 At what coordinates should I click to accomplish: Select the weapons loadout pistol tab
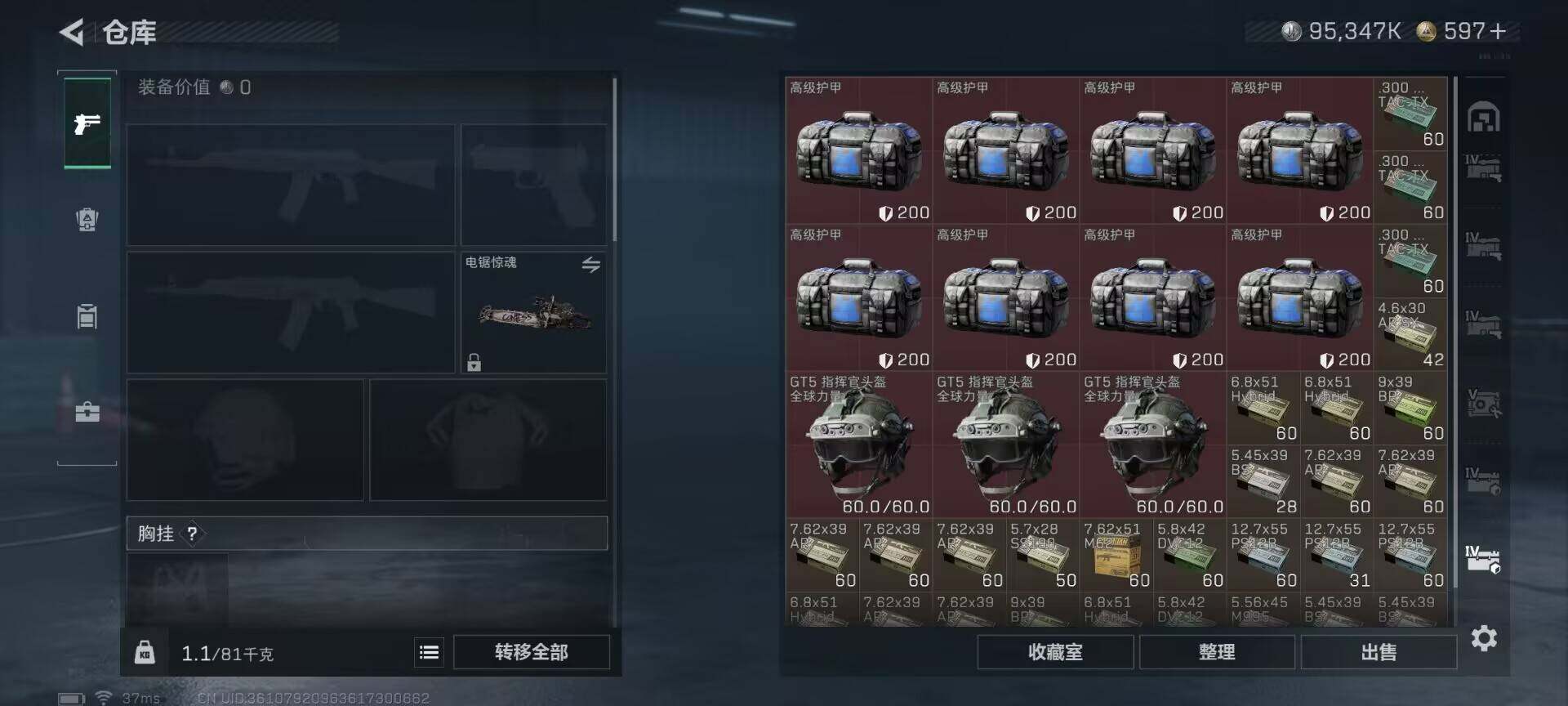87,123
